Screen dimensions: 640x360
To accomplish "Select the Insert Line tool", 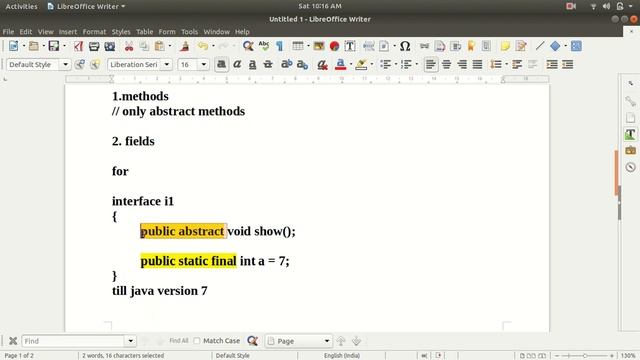I will point(540,46).
